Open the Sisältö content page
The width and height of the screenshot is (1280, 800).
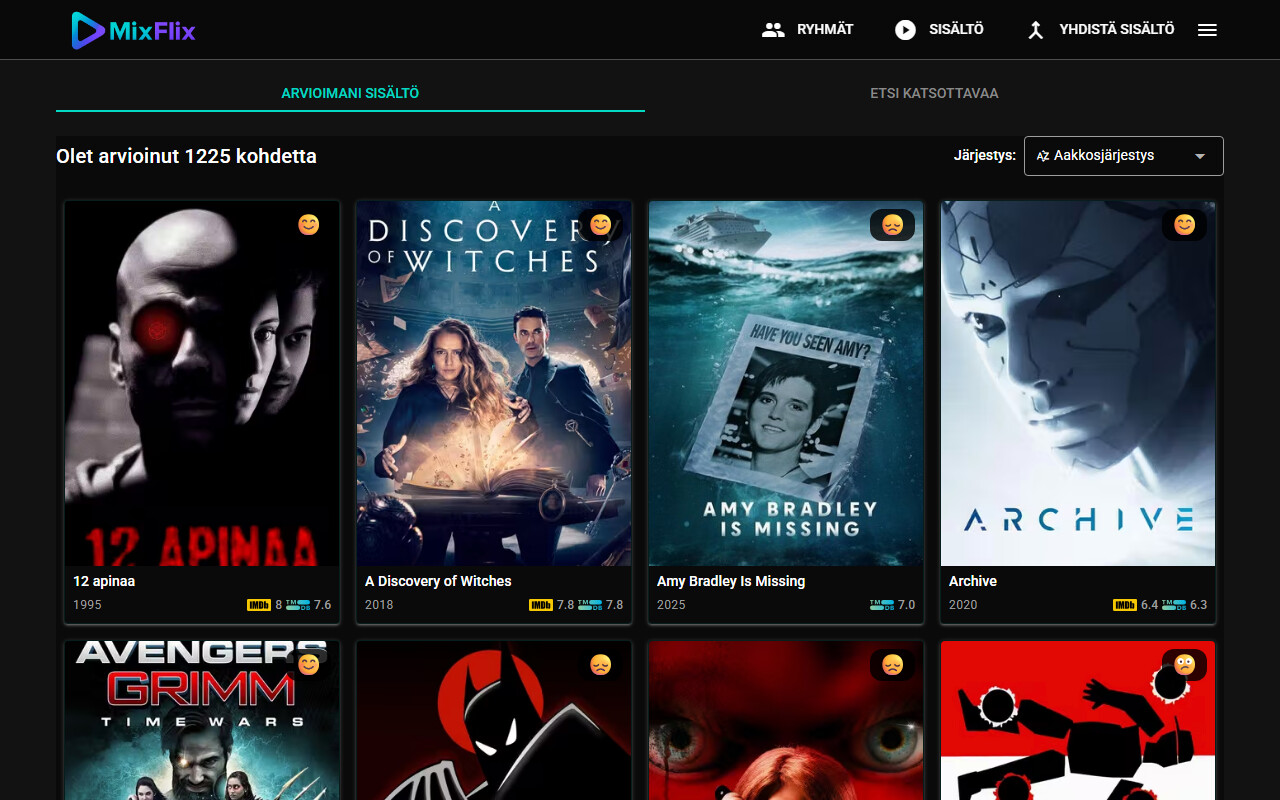coord(939,30)
